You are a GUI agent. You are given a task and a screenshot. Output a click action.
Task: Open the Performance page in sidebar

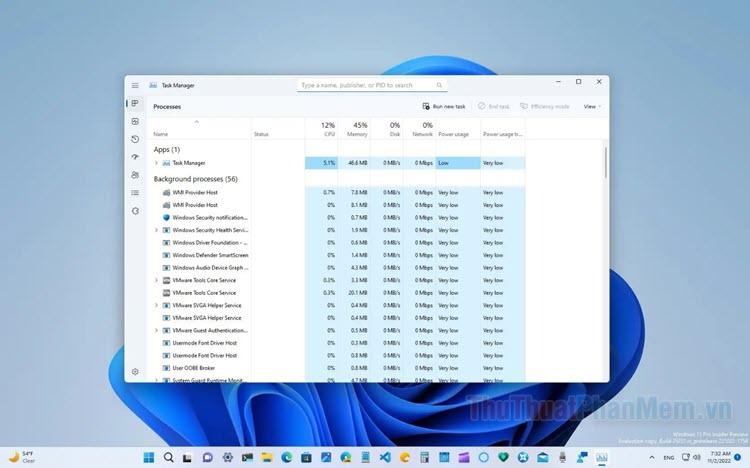point(135,121)
